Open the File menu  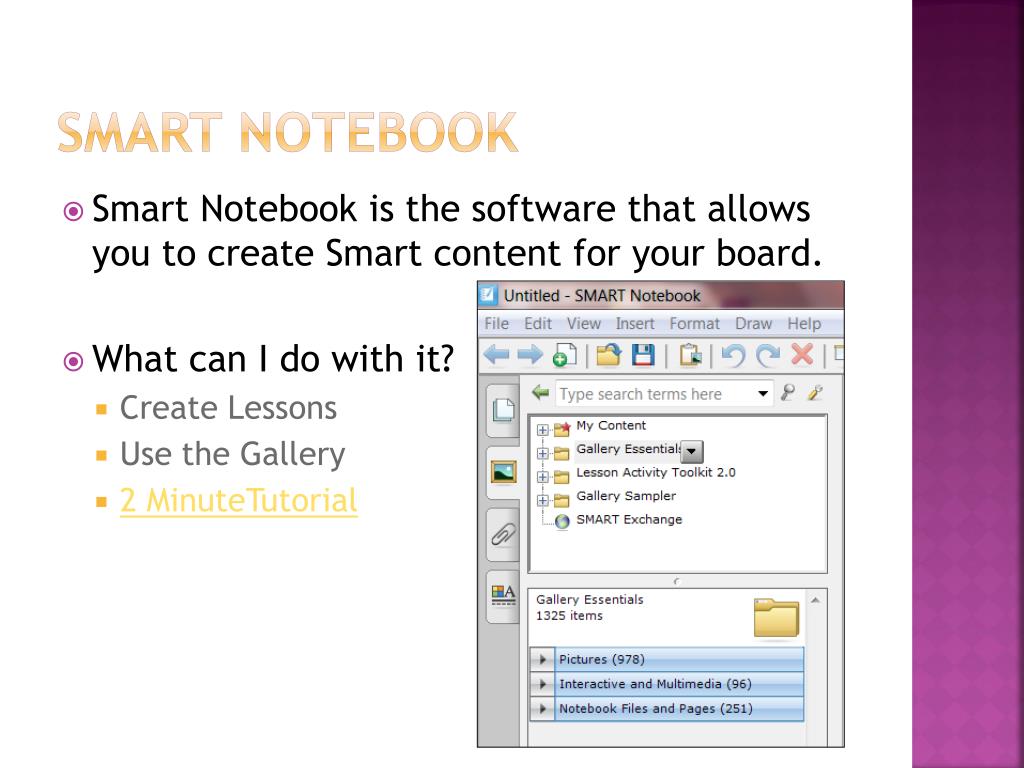pyautogui.click(x=496, y=323)
